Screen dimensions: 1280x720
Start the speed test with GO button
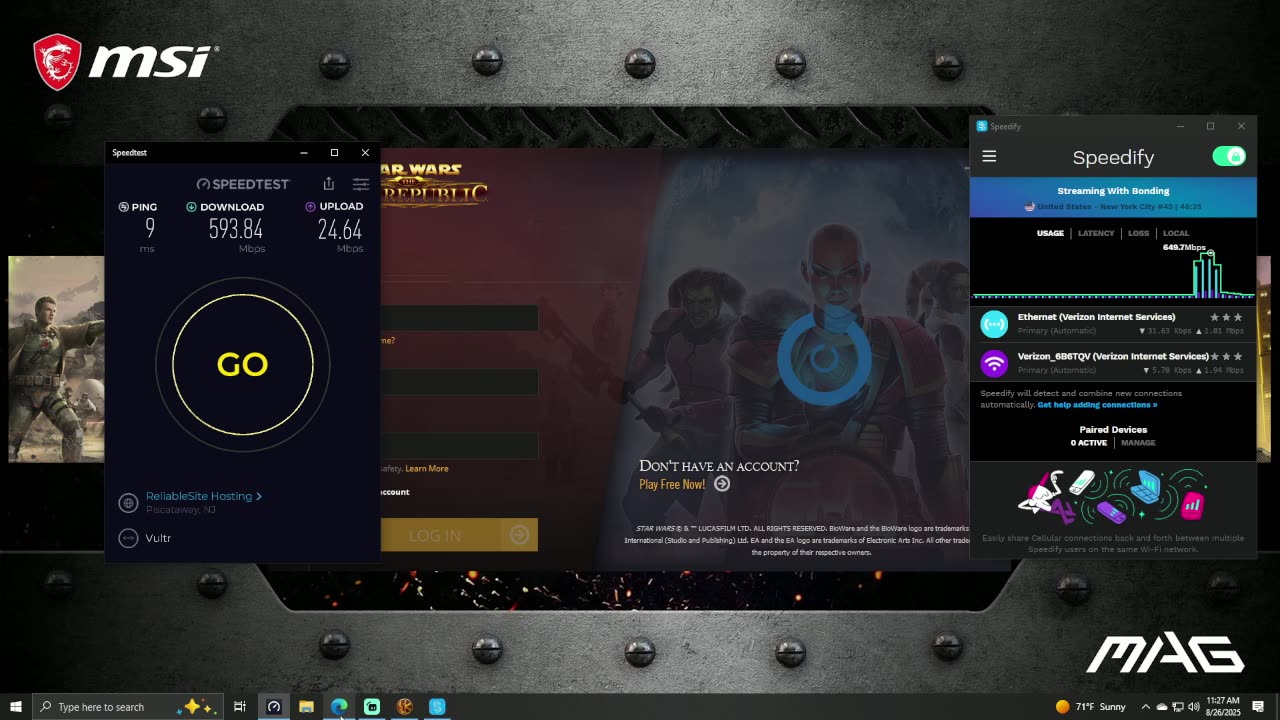point(243,365)
